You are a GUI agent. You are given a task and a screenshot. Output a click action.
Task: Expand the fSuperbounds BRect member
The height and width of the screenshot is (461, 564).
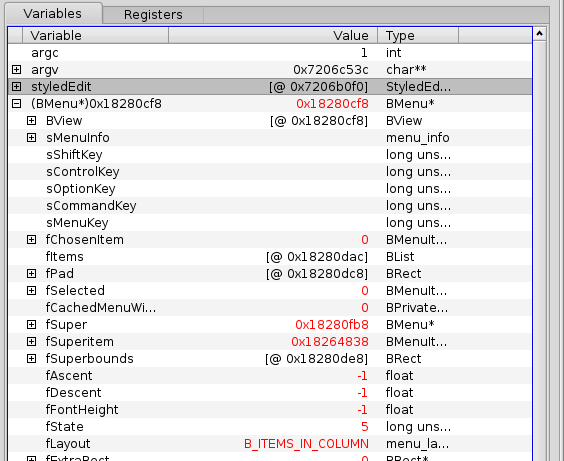click(32, 359)
